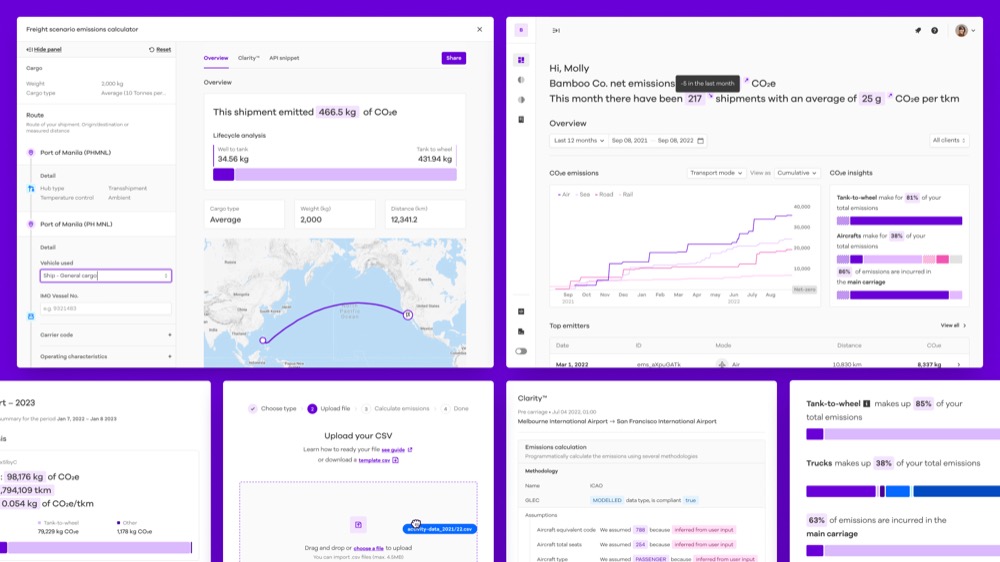Screen dimensions: 1000x562
Task: Switch to the Clarity tab
Action: (249, 58)
